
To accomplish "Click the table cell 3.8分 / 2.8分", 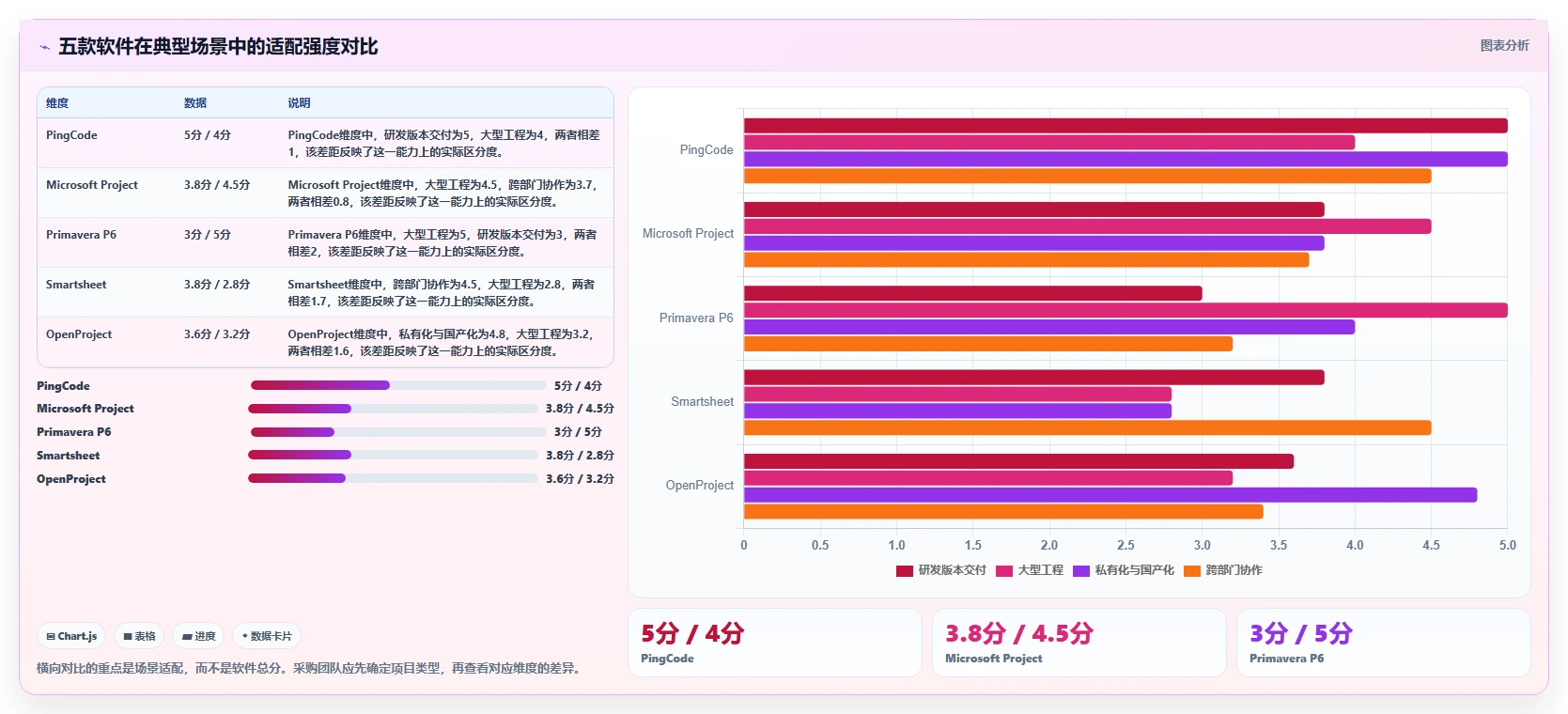I will point(217,285).
